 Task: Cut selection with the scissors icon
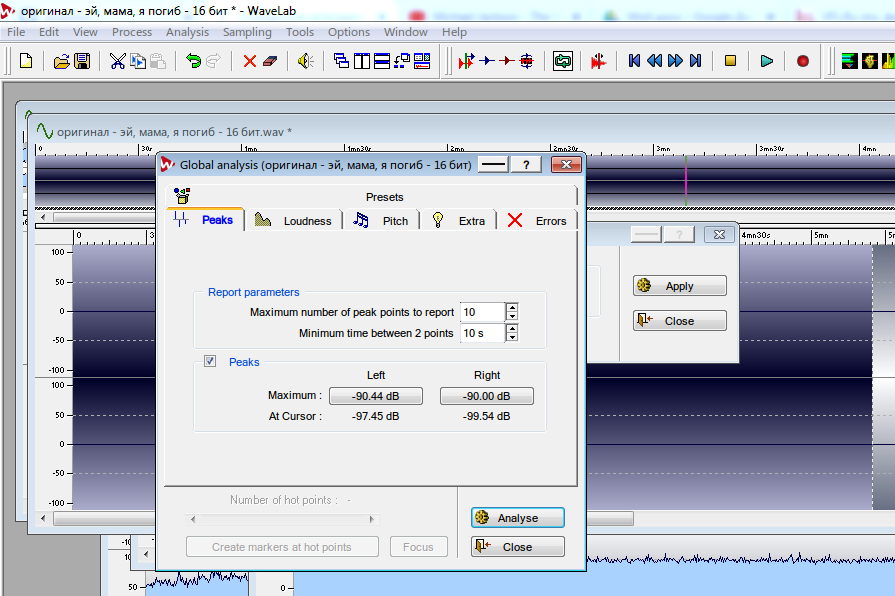click(117, 61)
